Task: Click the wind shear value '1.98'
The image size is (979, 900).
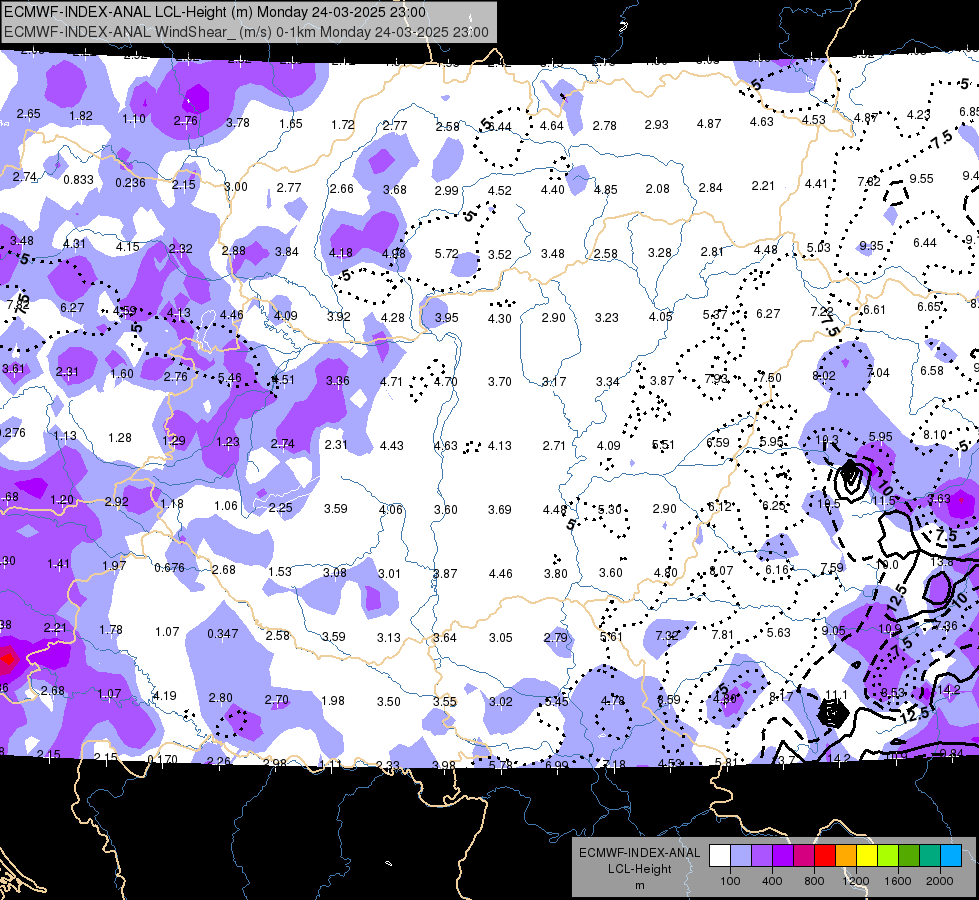Action: click(x=333, y=701)
